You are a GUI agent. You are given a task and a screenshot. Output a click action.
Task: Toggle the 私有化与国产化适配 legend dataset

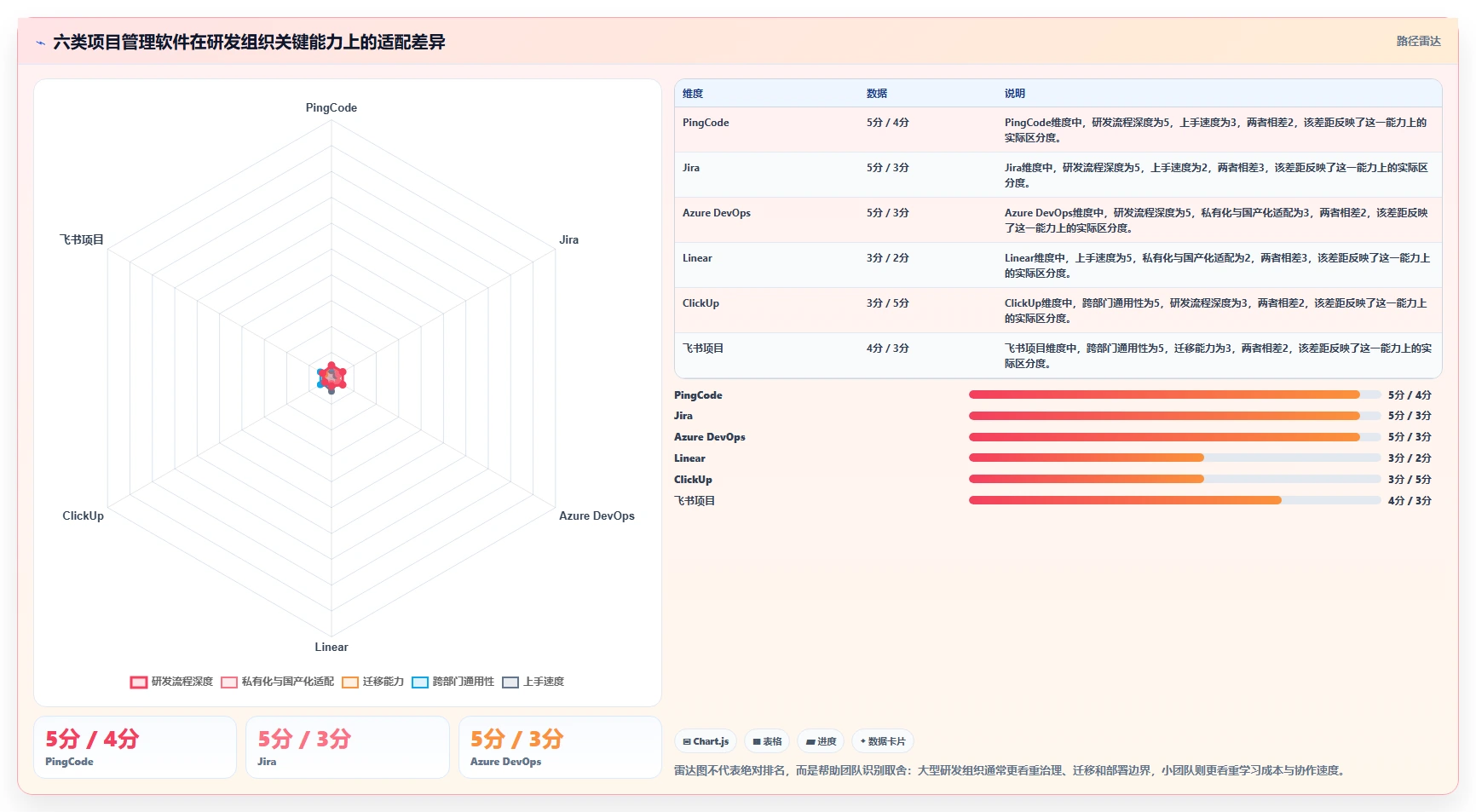(x=277, y=682)
